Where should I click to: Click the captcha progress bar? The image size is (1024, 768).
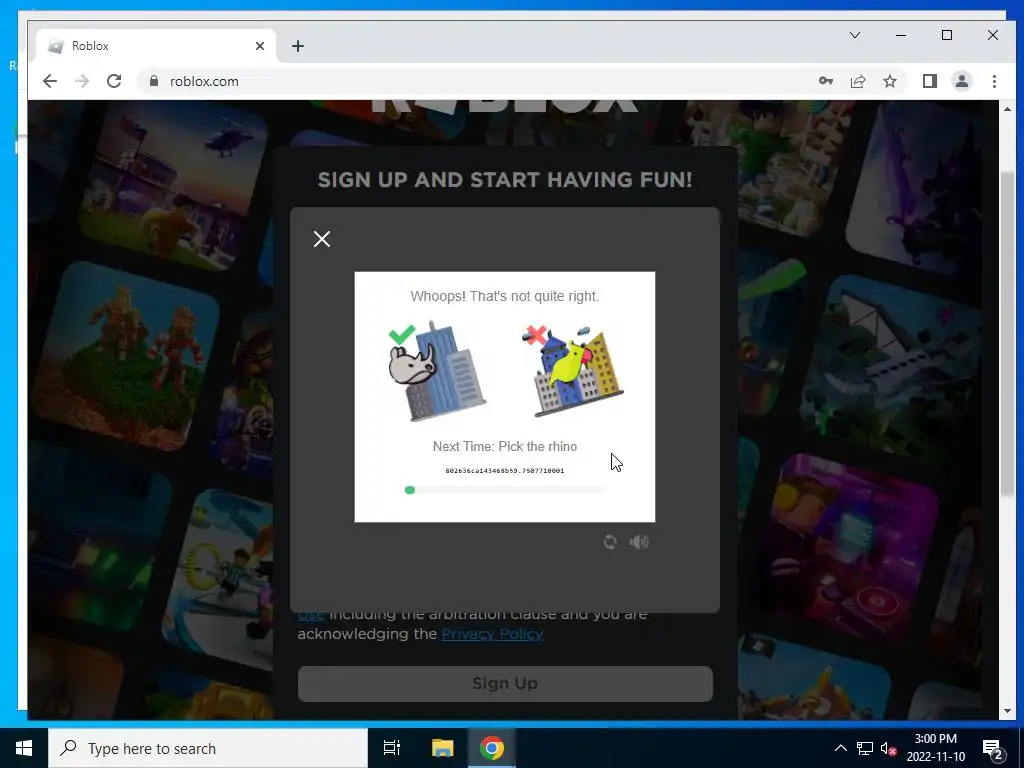[505, 490]
